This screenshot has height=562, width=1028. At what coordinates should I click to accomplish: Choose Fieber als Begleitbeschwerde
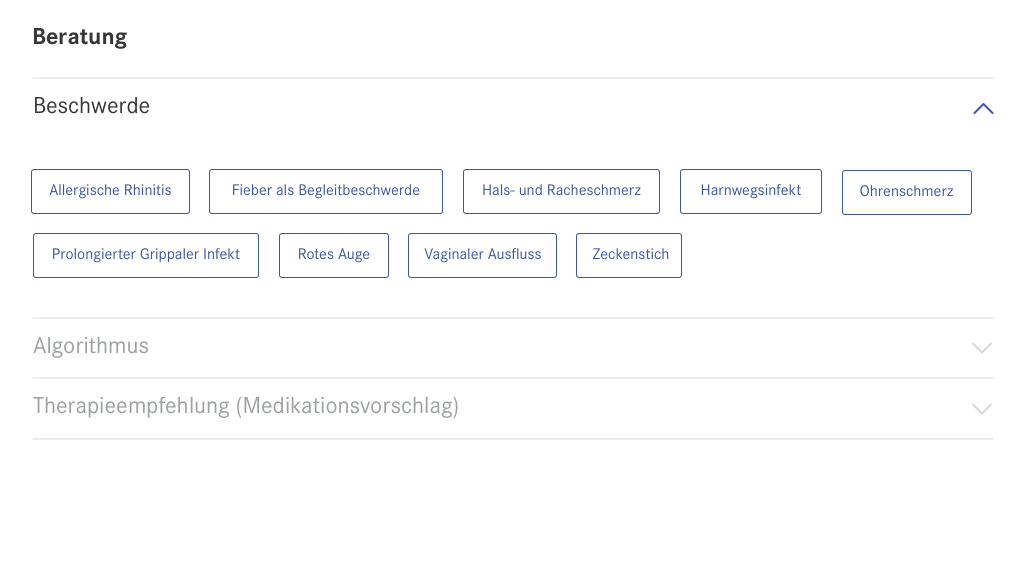[326, 191]
